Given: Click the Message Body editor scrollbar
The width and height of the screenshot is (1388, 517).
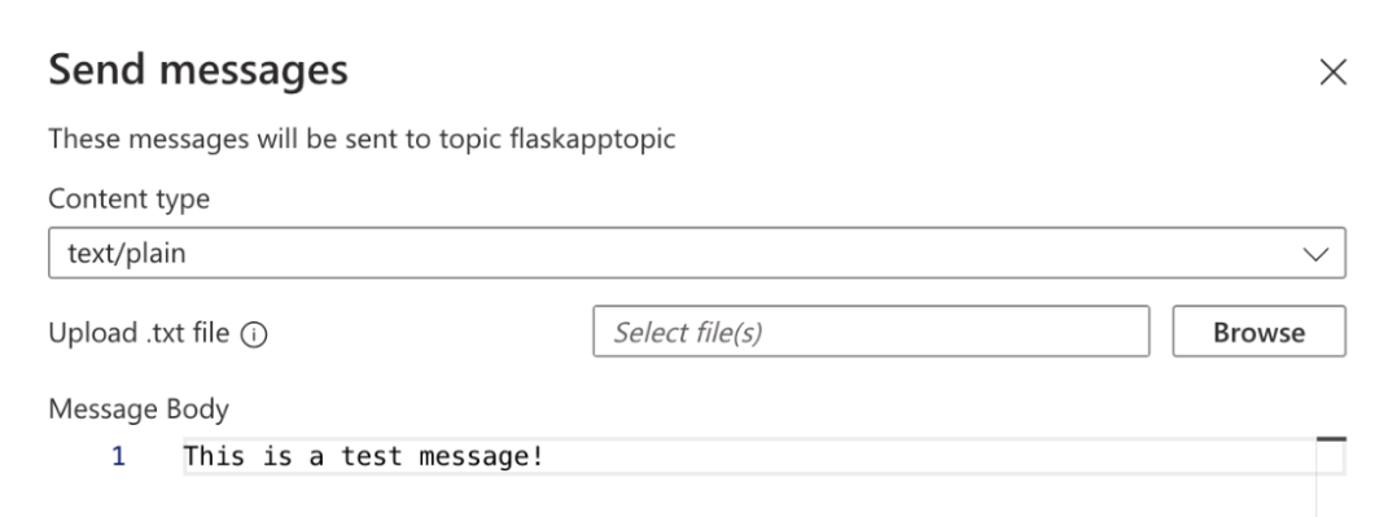Looking at the screenshot, I should pyautogui.click(x=1331, y=480).
